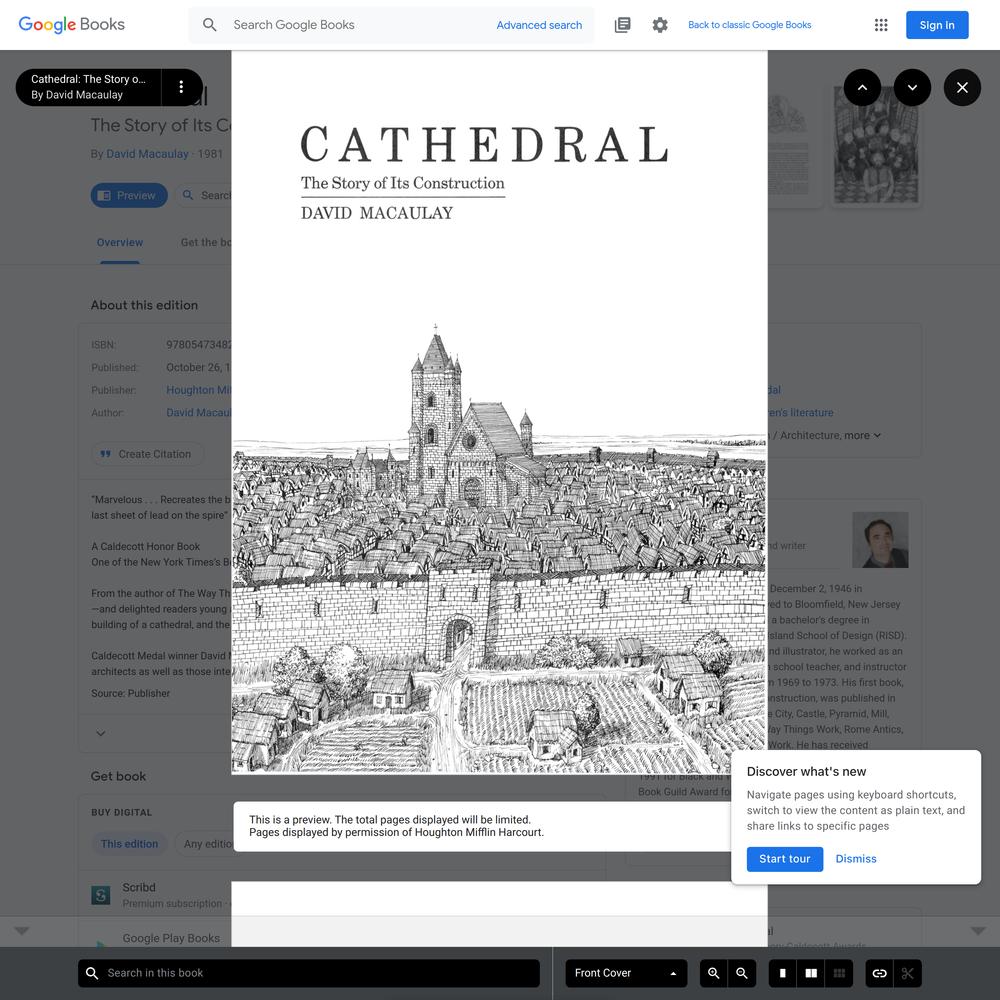The image size is (1000, 1000).
Task: Open the Get the book tab
Action: [205, 242]
